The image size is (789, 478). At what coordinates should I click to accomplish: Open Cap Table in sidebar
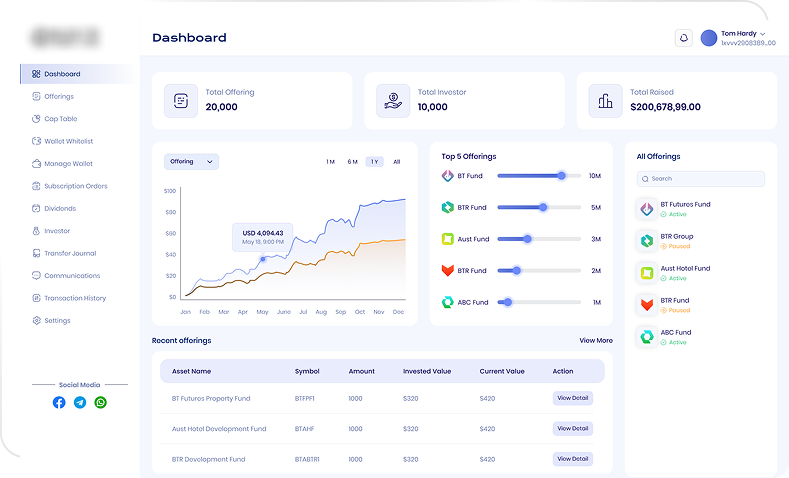[x=60, y=119]
